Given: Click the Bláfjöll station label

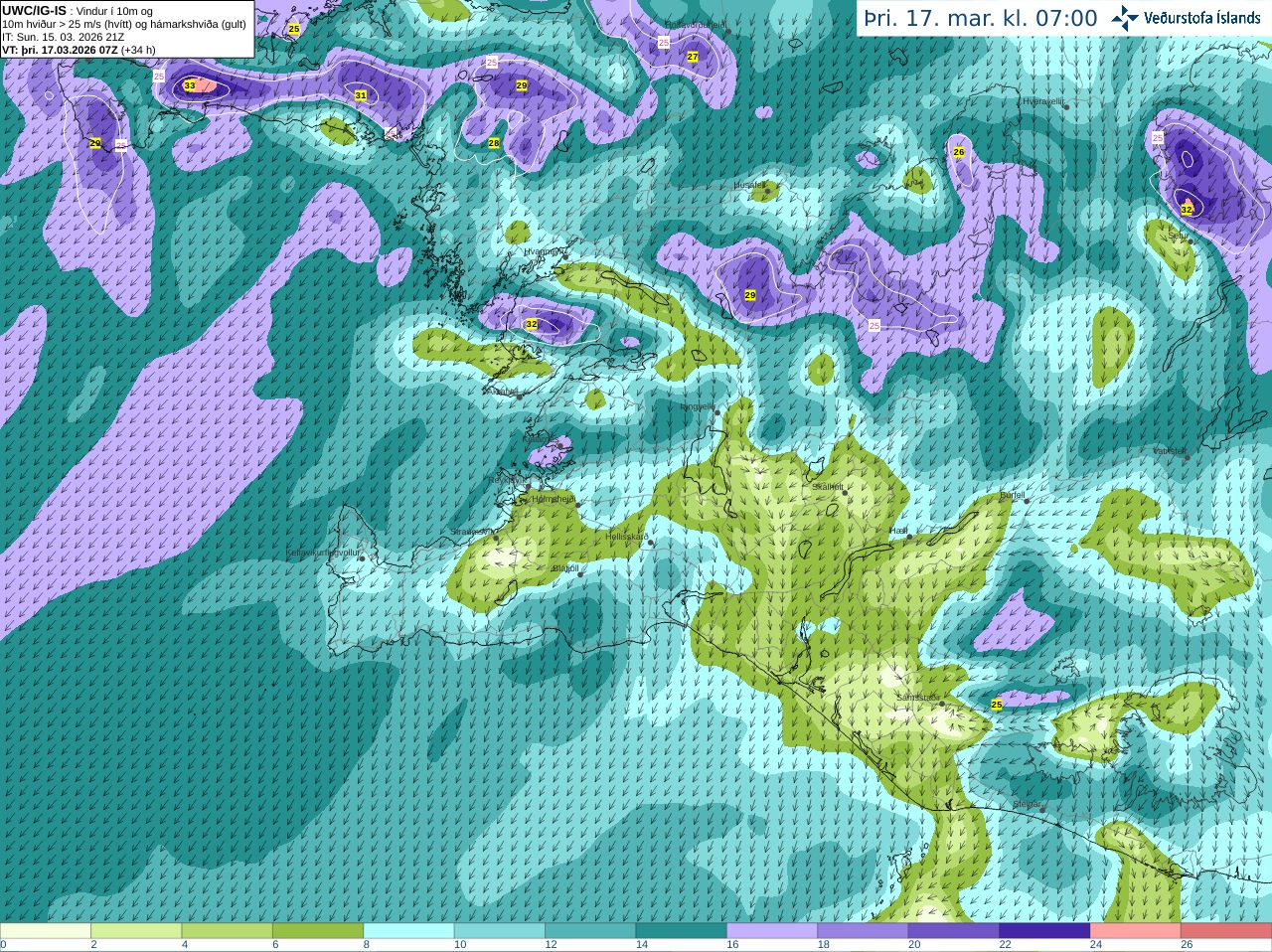Looking at the screenshot, I should click(564, 568).
